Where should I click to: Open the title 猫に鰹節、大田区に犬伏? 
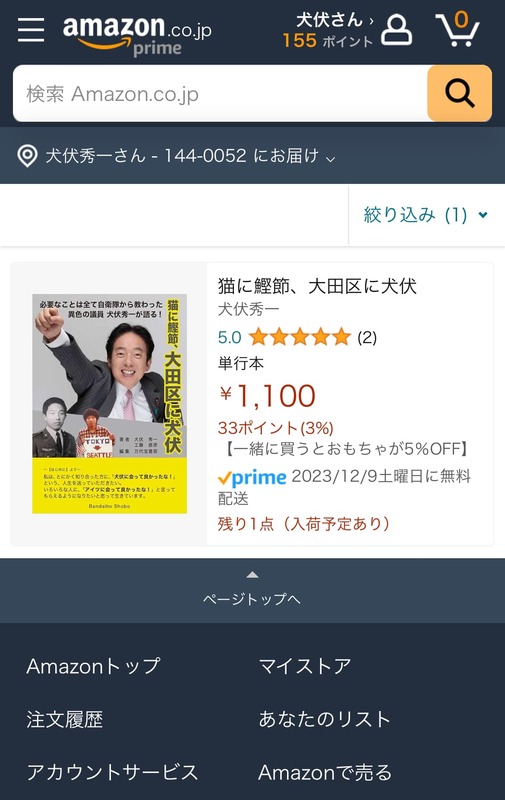point(317,286)
